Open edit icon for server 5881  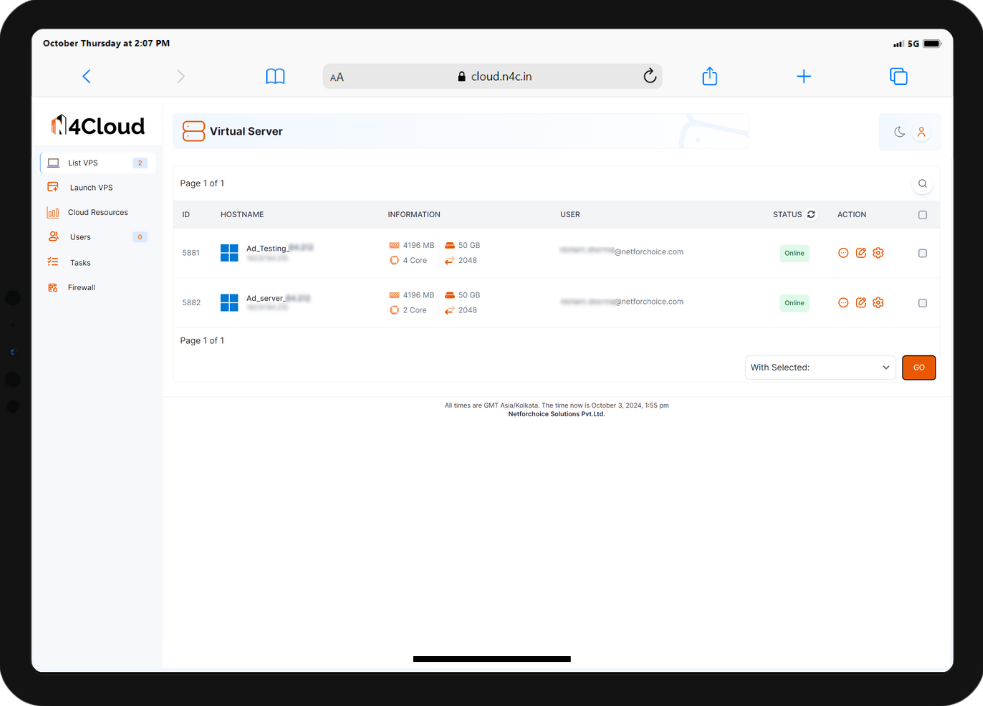point(861,253)
